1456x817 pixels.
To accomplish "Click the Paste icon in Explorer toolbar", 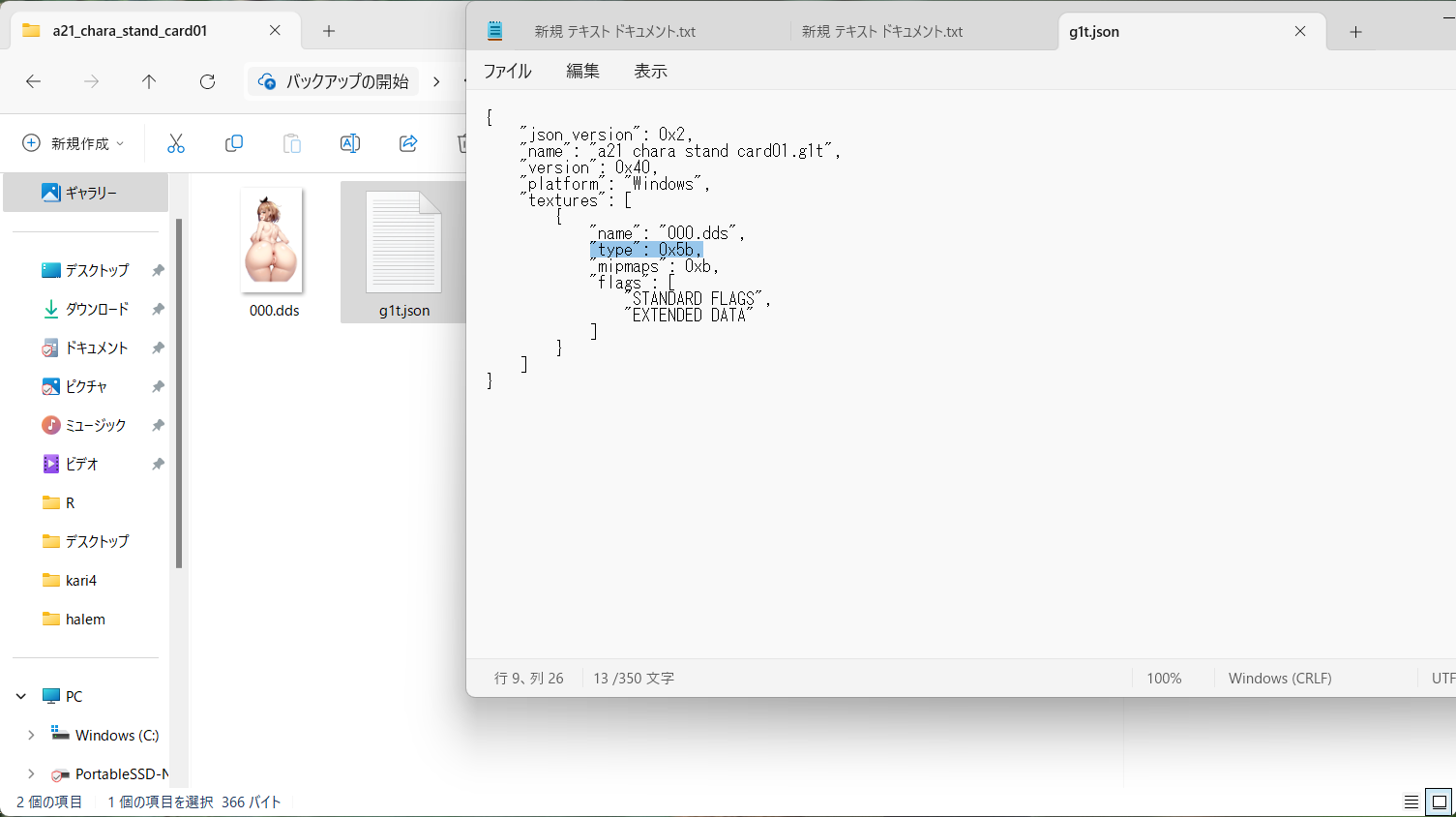I will point(291,143).
